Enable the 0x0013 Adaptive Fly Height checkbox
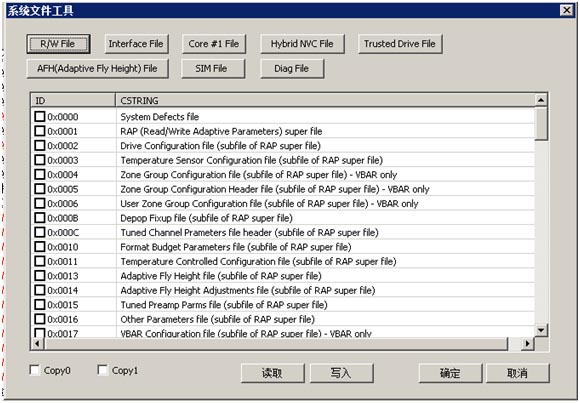 click(40, 276)
